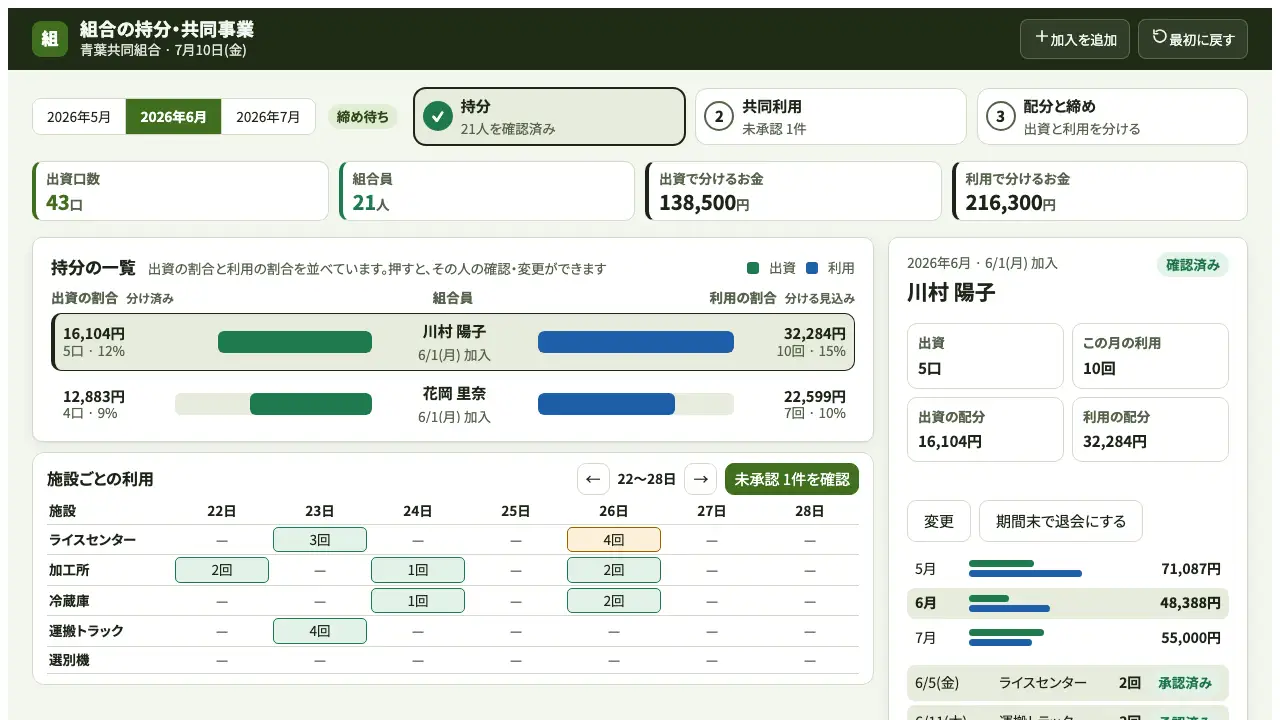1280x720 pixels.
Task: Click the 組合員 21人 summary card
Action: [x=487, y=191]
